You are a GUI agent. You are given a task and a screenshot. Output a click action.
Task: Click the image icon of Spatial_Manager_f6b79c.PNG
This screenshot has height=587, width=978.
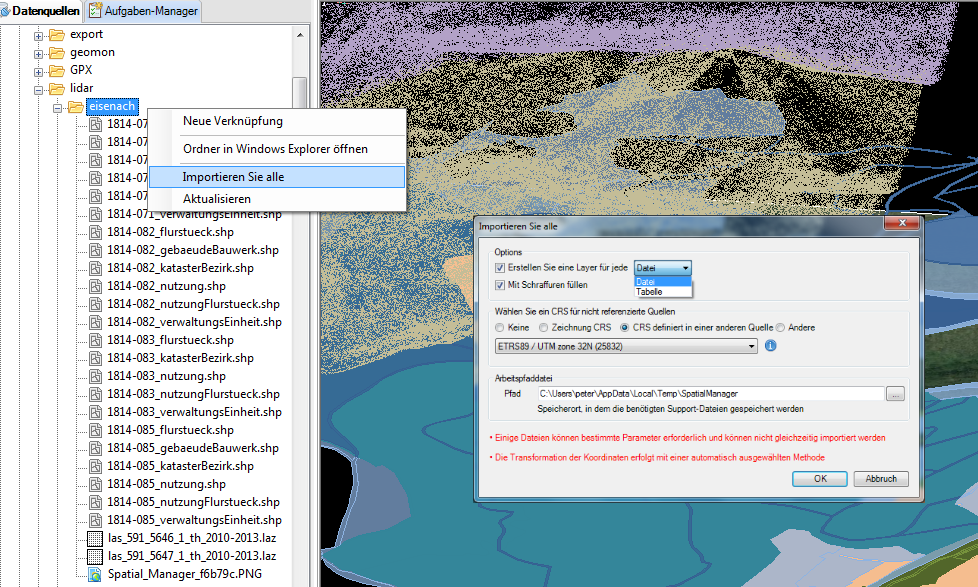[x=95, y=574]
